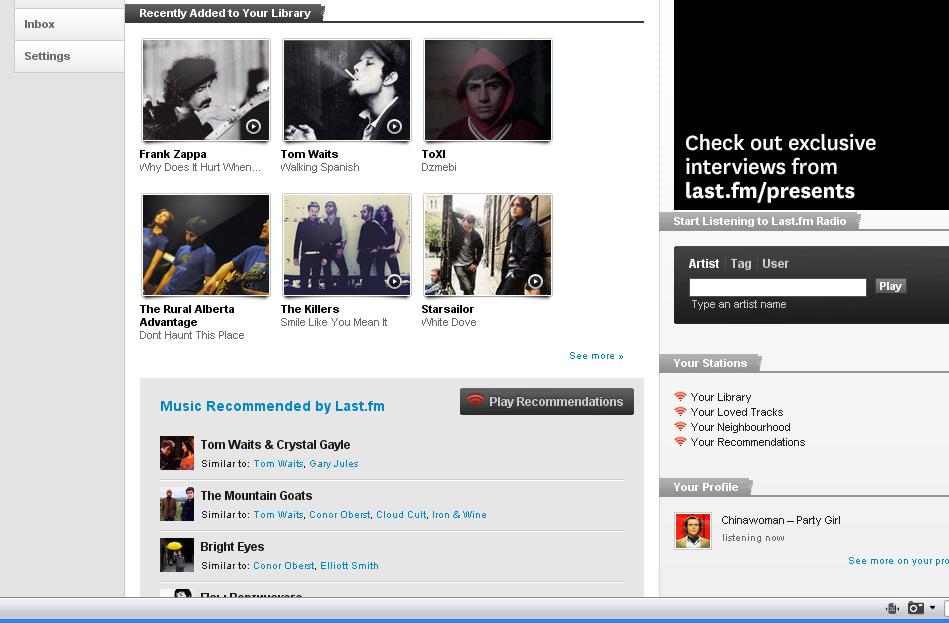Click the Bright Eyes thumbnail
The image size is (949, 623).
pyautogui.click(x=177, y=555)
